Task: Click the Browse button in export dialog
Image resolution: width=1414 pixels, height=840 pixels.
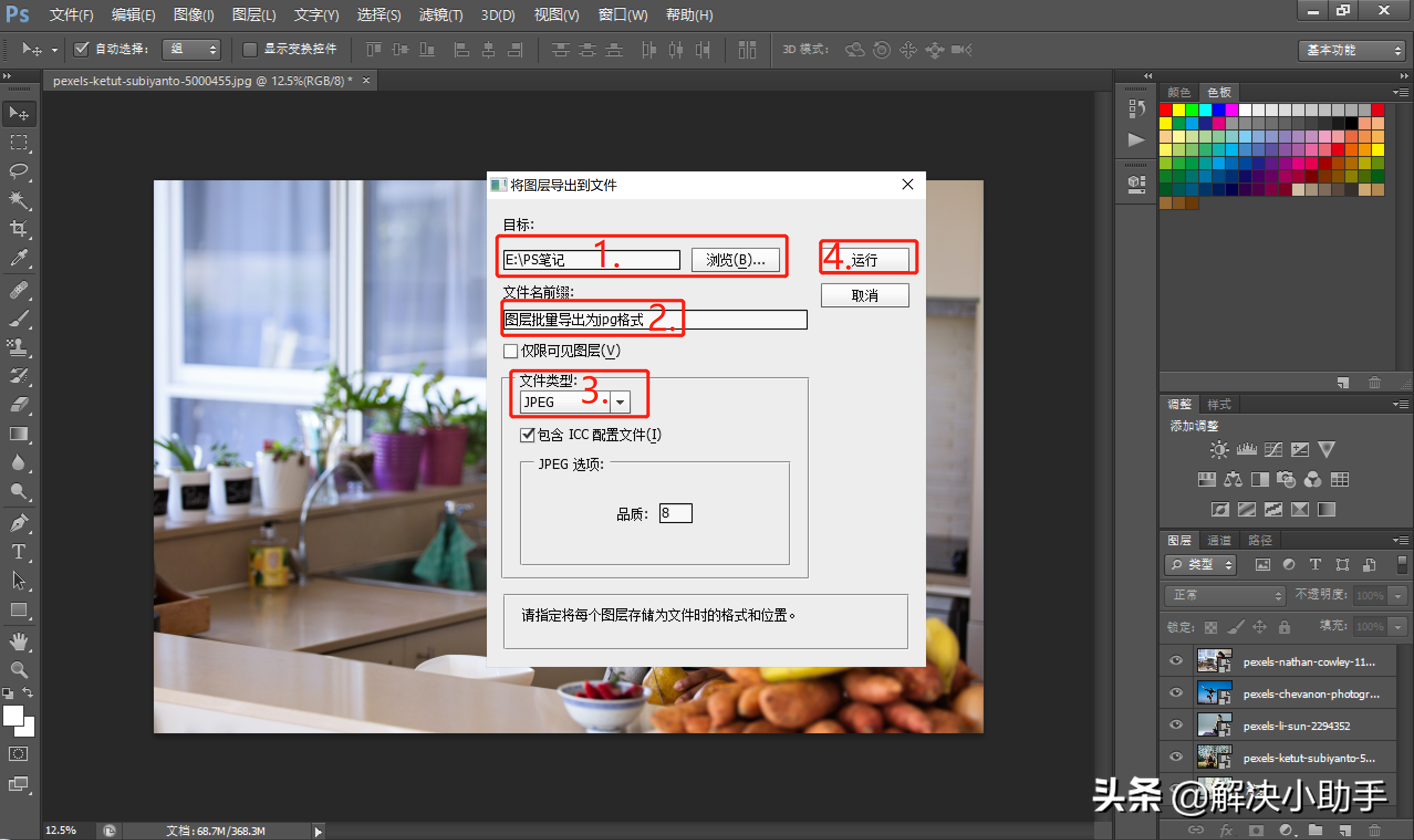Action: pyautogui.click(x=735, y=260)
